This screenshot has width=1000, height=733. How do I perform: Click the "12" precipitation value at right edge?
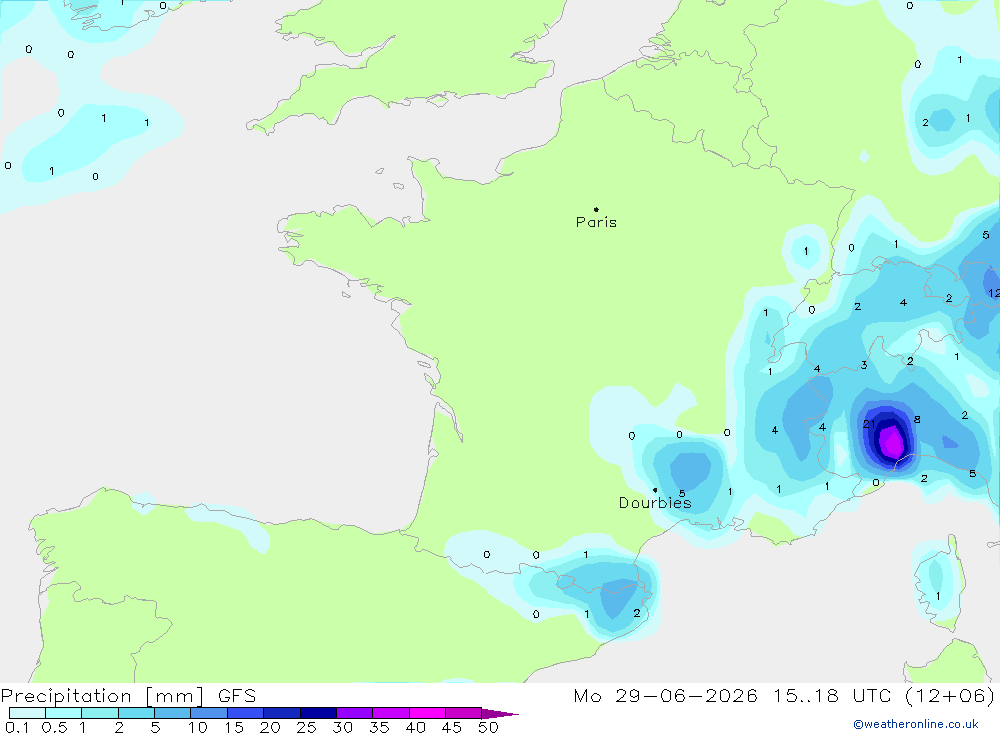(994, 293)
